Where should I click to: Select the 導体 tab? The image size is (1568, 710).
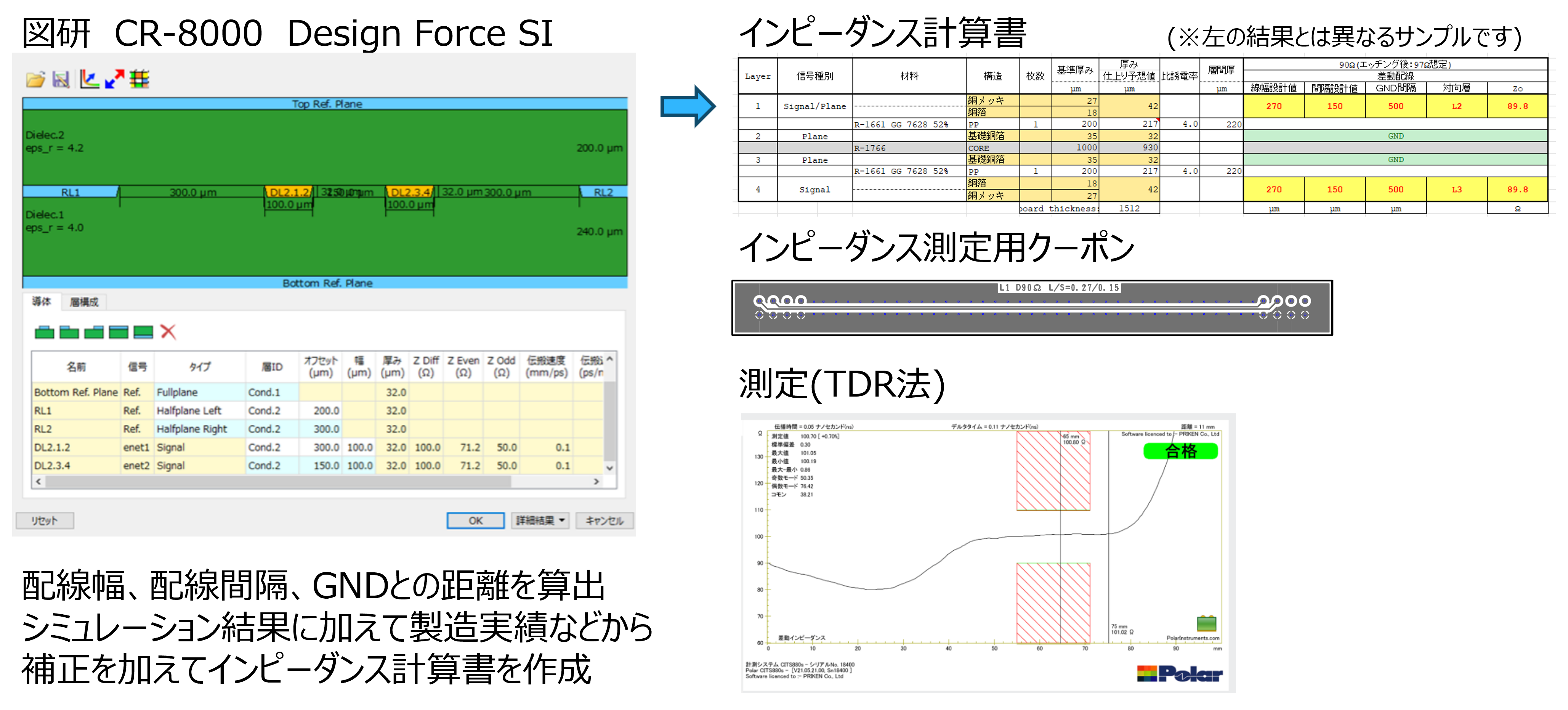(x=42, y=301)
